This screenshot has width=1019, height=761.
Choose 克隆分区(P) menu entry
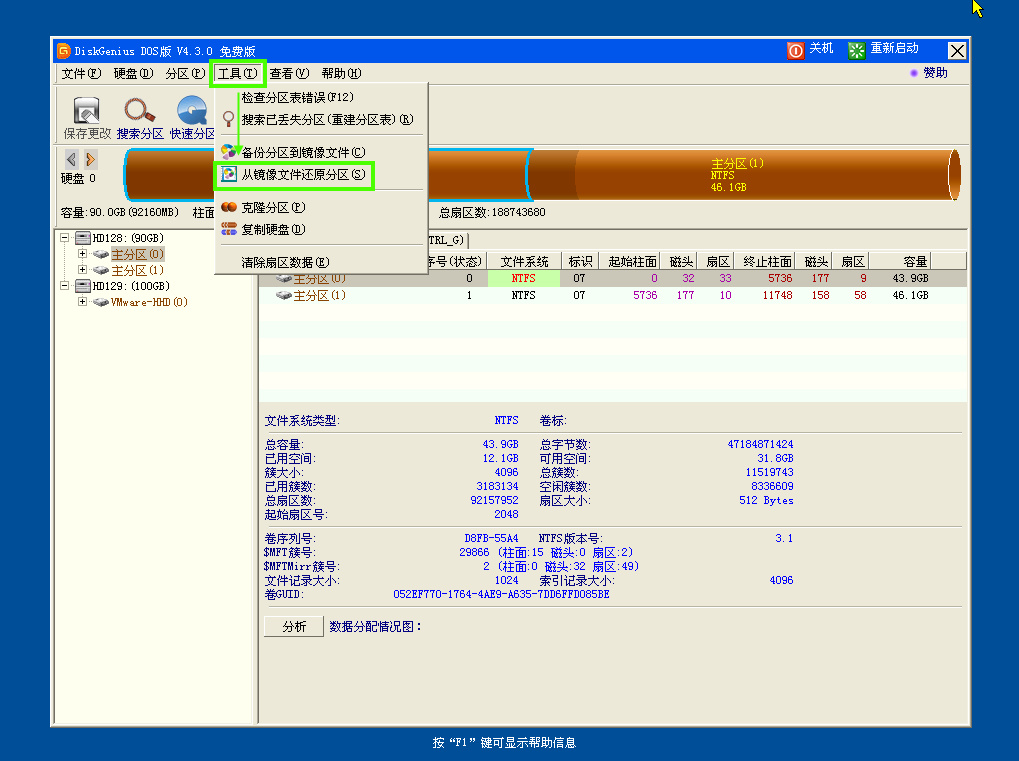(321, 207)
